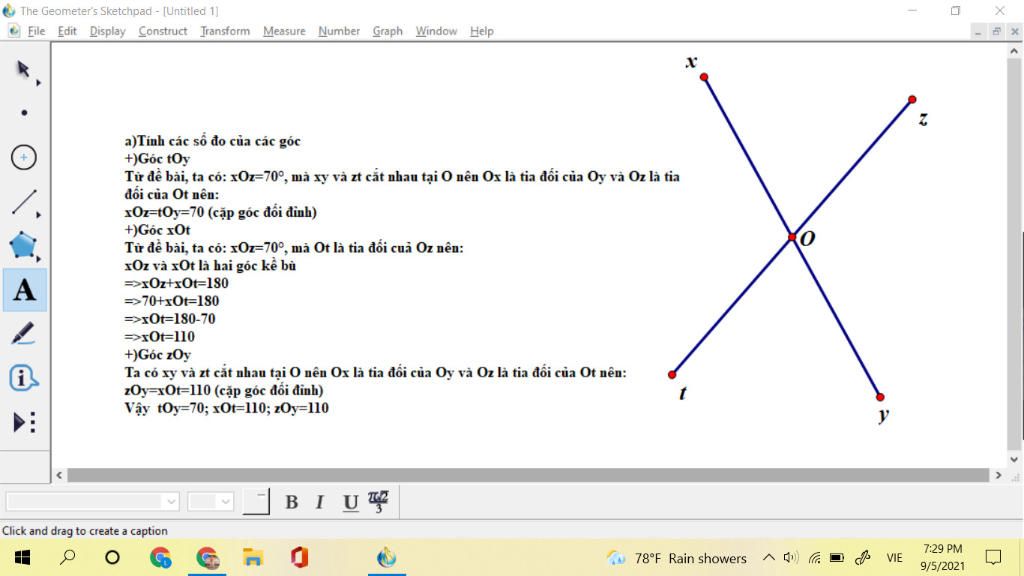Viewport: 1024px width, 576px height.
Task: Open the Graph menu
Action: pos(387,31)
